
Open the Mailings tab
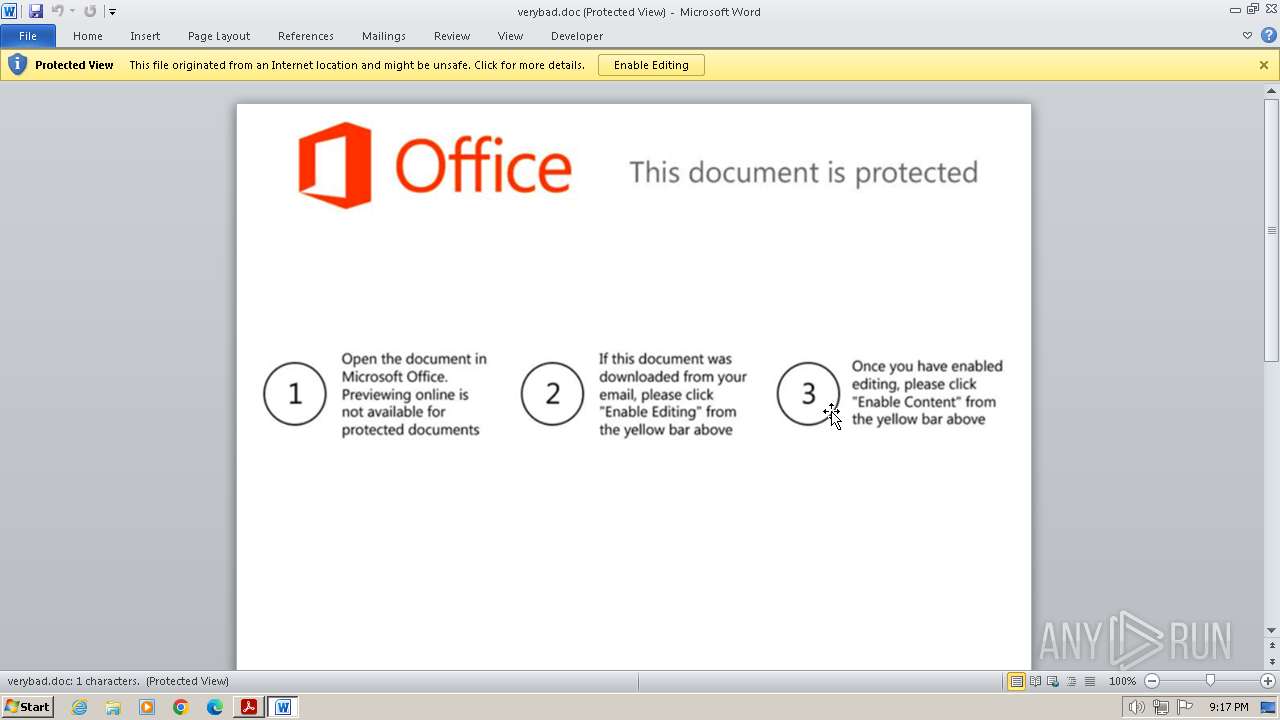point(384,36)
